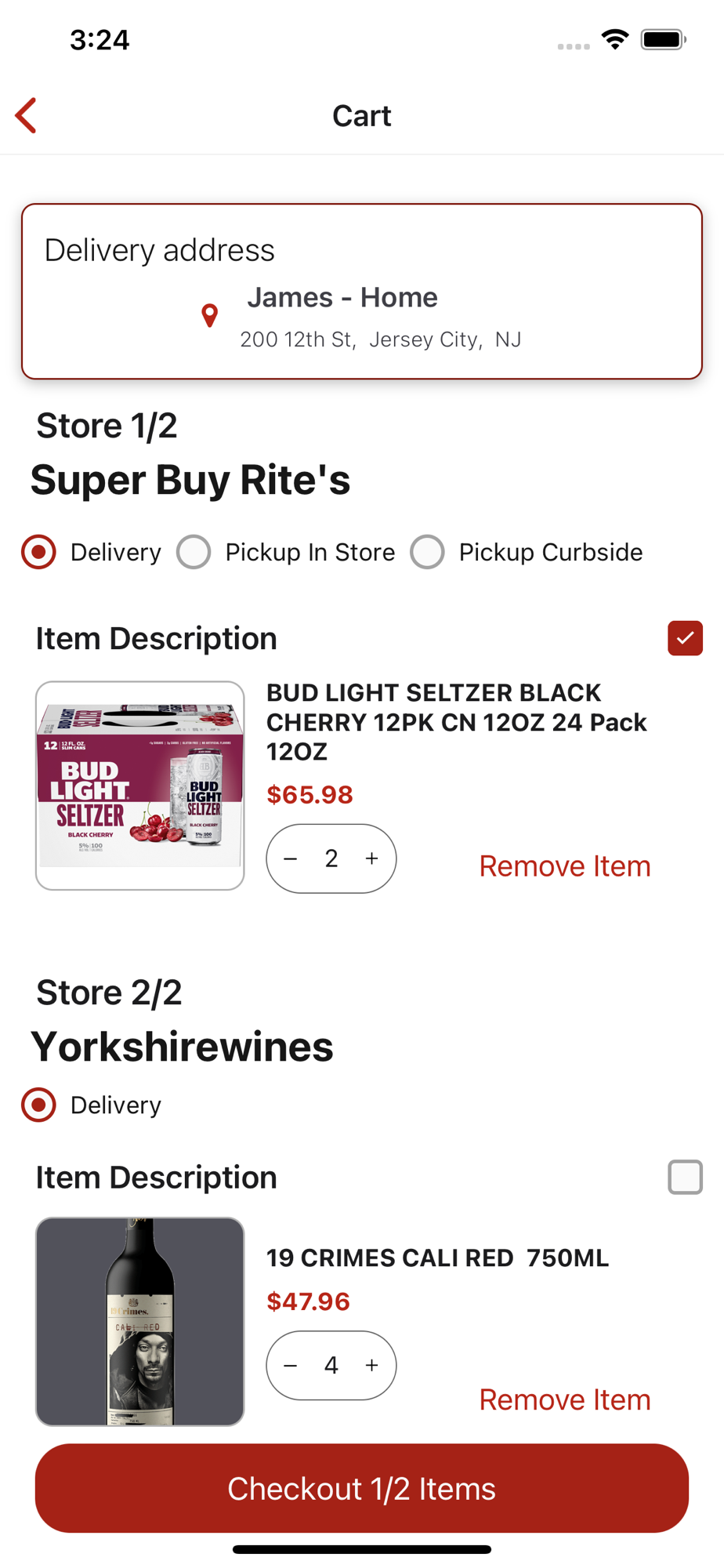The image size is (724, 1568).
Task: Uncheck the Super Buy Rite's item checkbox
Action: 685,638
